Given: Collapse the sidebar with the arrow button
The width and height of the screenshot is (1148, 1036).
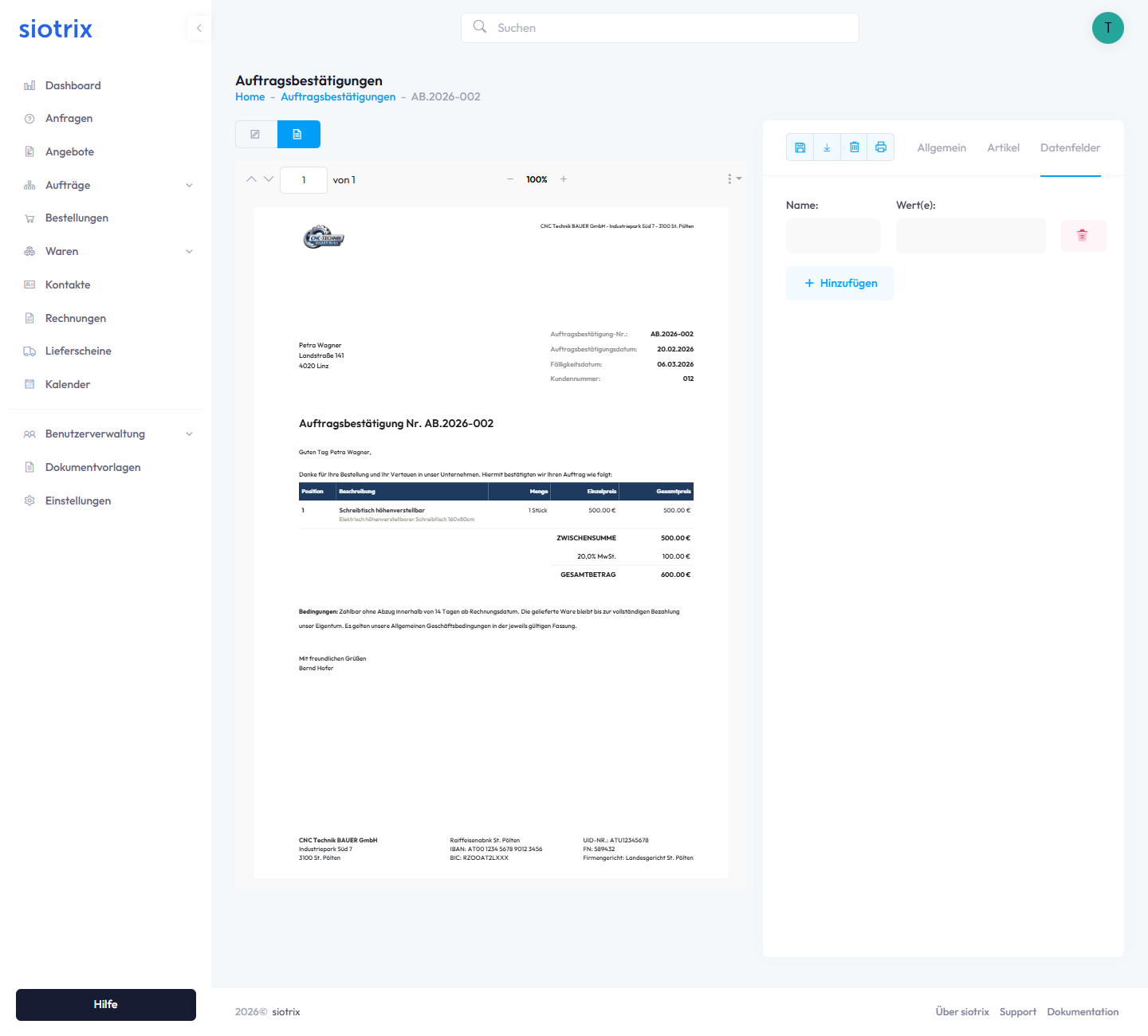Looking at the screenshot, I should [199, 28].
